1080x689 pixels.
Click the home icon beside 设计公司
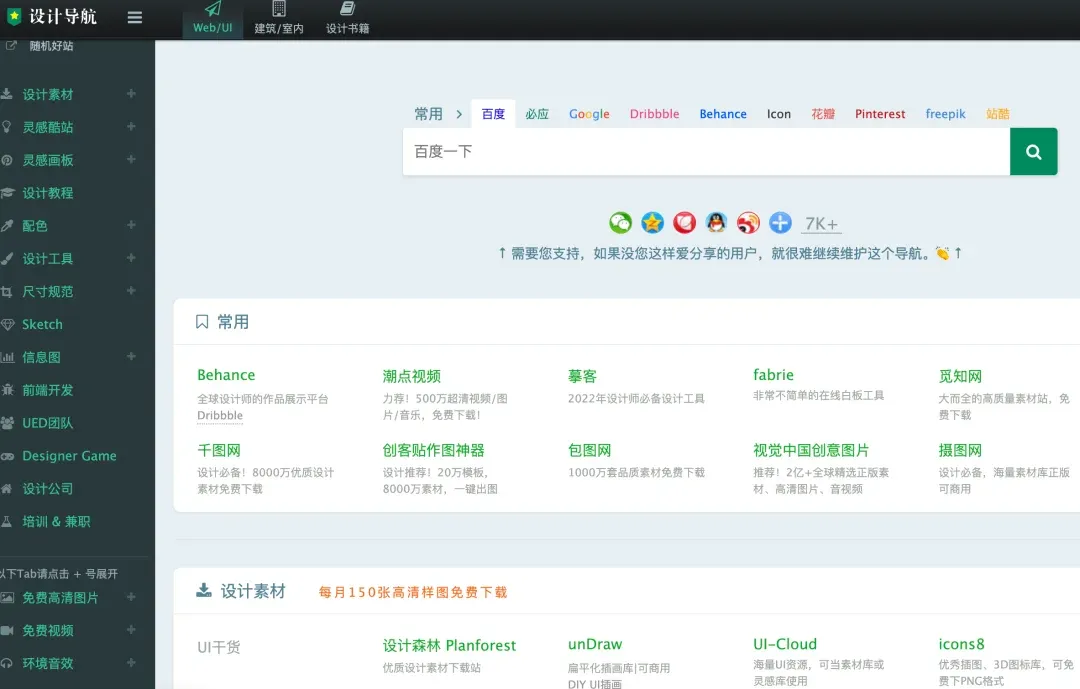coord(7,489)
